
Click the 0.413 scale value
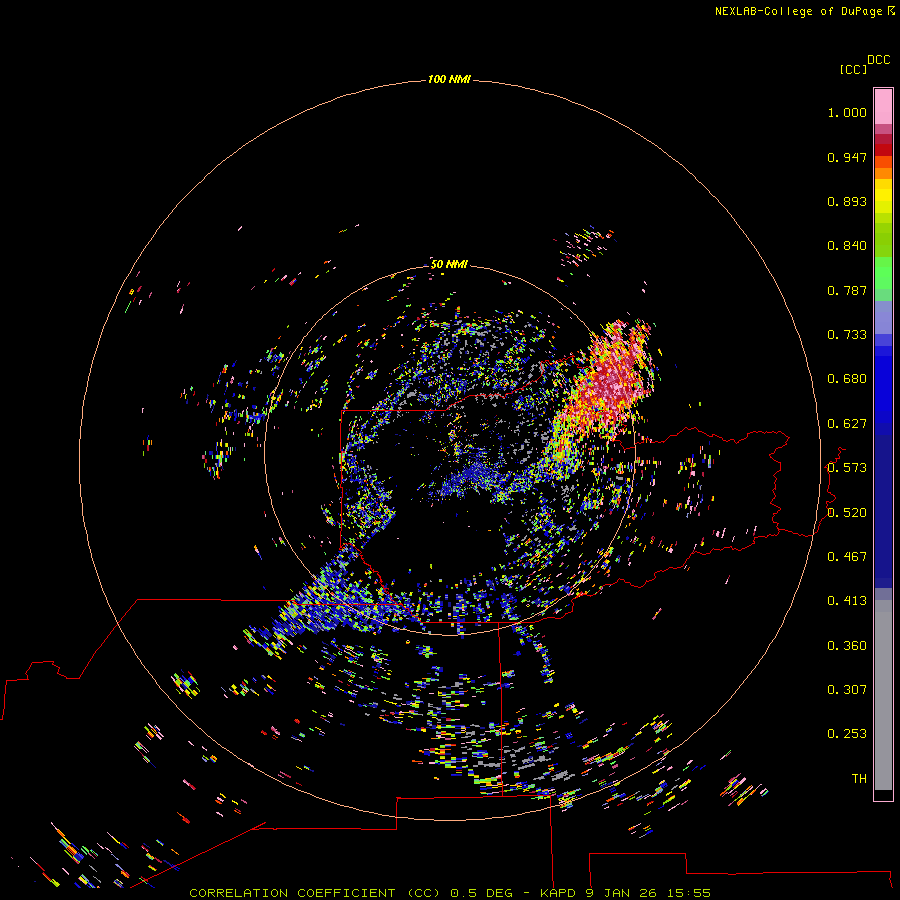(847, 601)
